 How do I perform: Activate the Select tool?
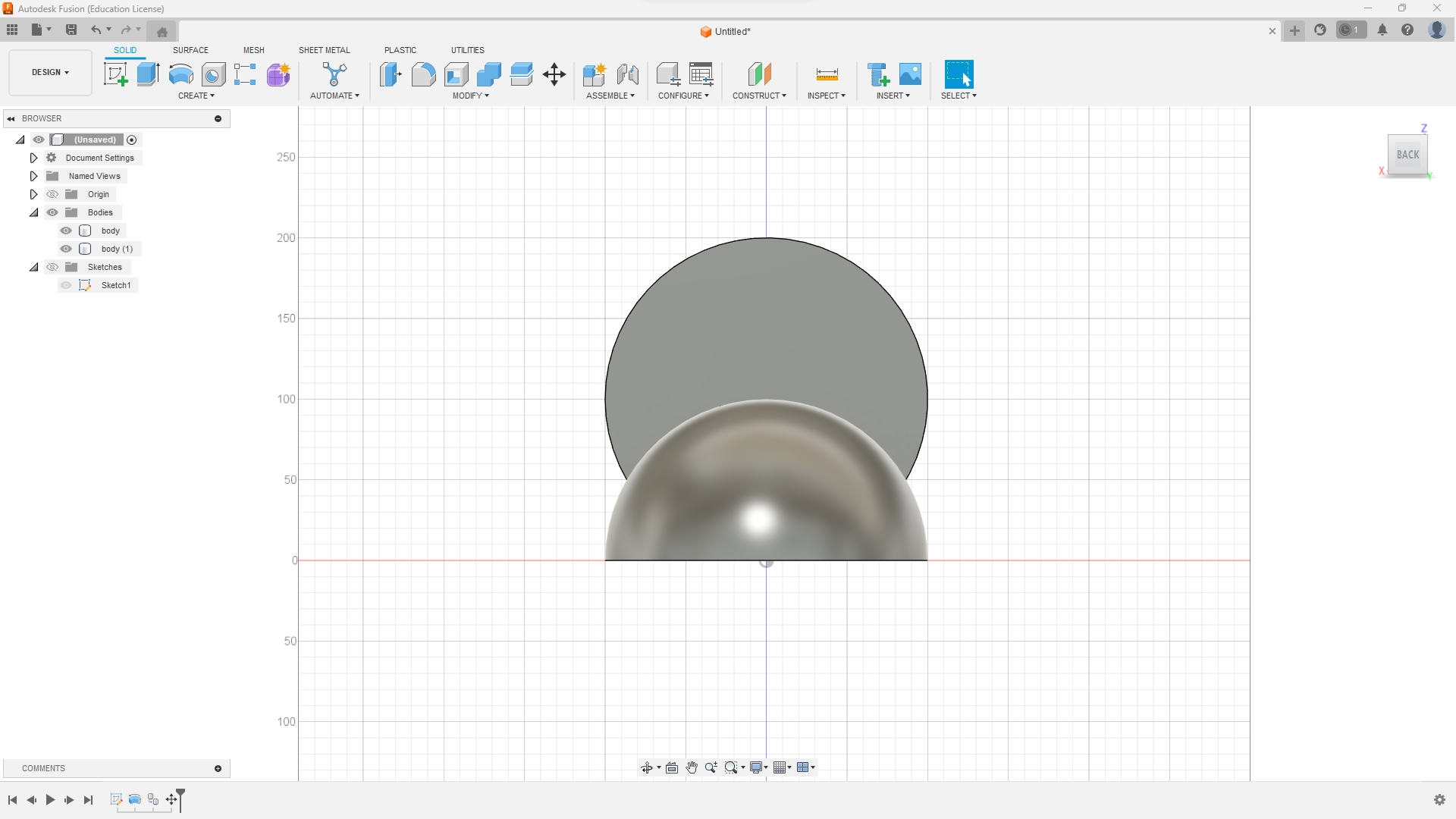(x=959, y=74)
